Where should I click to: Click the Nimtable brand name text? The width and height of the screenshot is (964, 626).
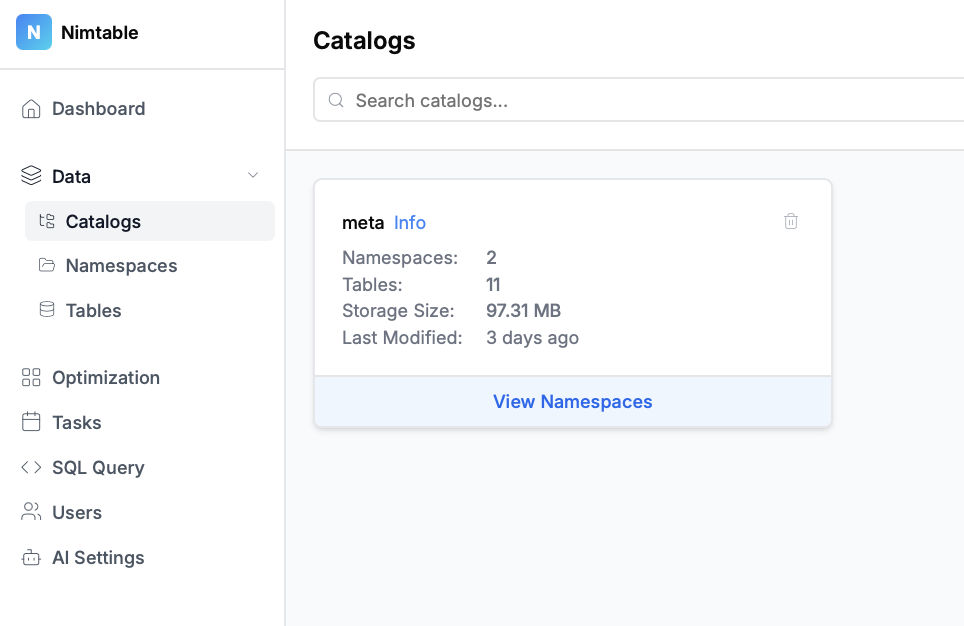pos(100,33)
